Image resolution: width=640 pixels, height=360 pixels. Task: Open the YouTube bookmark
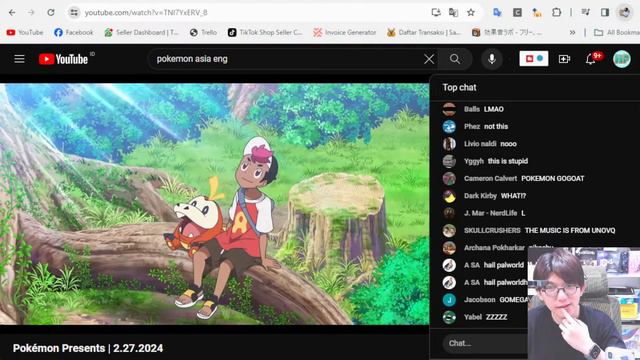[25, 32]
